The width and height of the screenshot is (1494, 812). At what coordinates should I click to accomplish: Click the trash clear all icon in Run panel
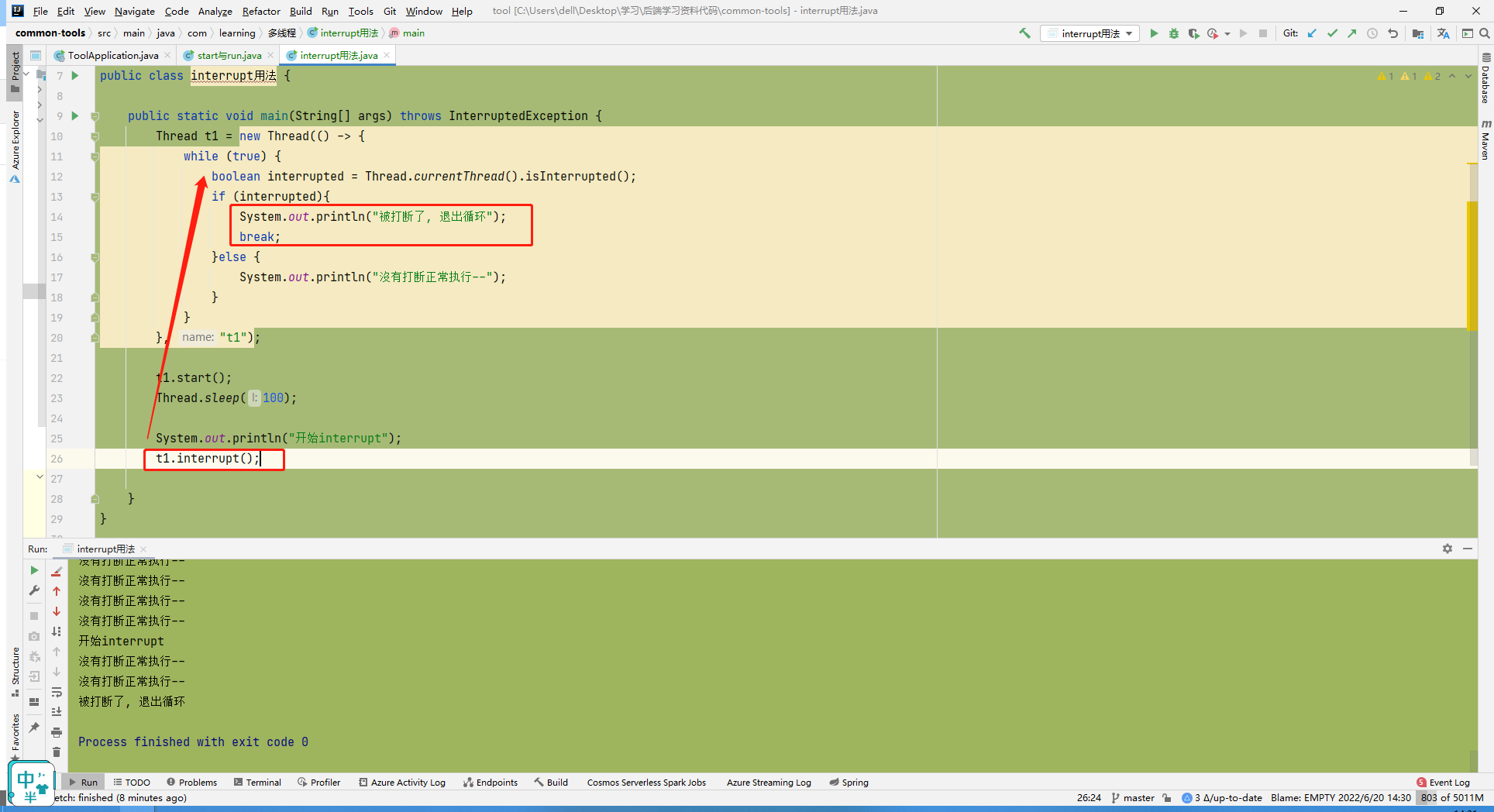(57, 752)
